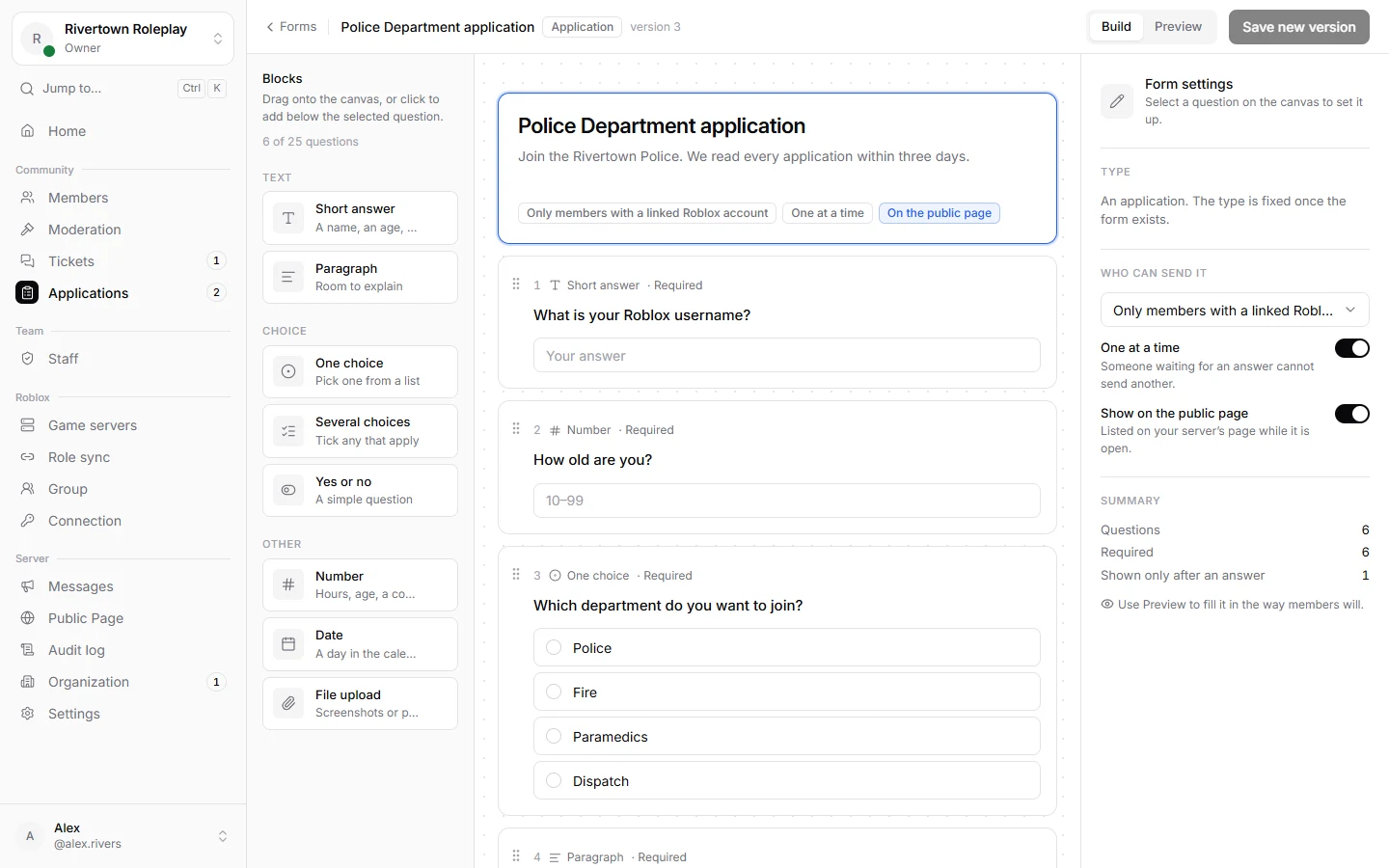Screen dimensions: 1389x868
Task: Click the Members people icon
Action: pyautogui.click(x=28, y=198)
